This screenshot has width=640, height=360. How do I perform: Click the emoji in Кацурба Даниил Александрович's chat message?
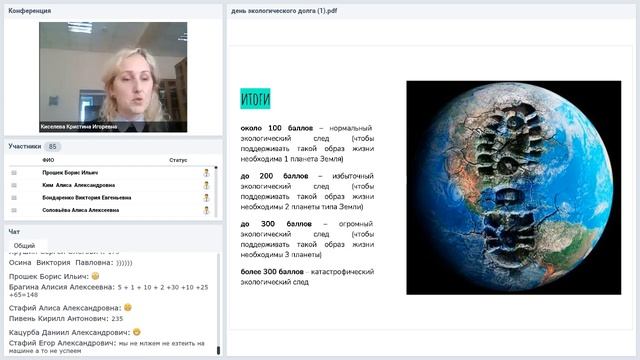[x=137, y=332]
